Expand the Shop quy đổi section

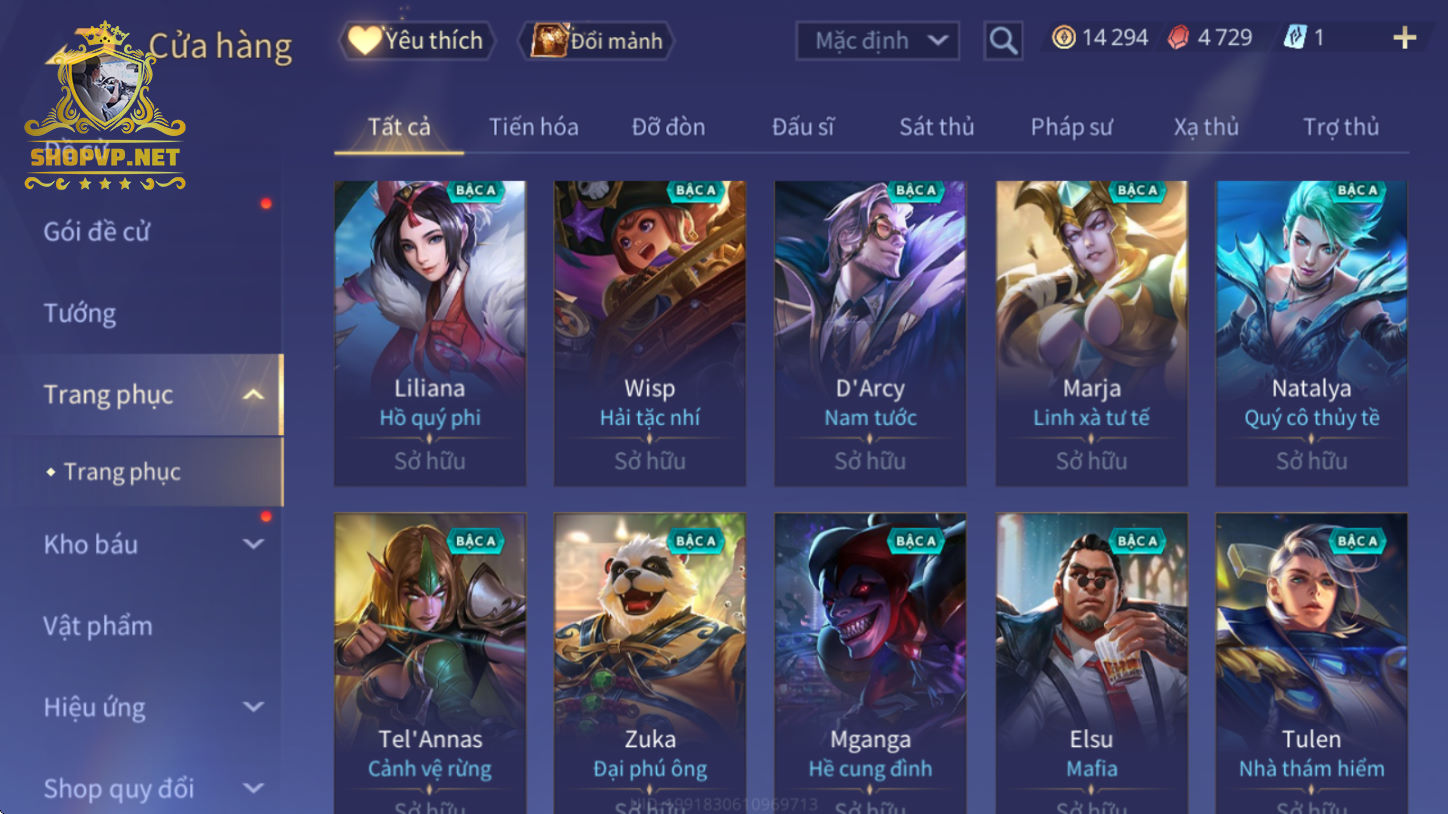(x=254, y=788)
